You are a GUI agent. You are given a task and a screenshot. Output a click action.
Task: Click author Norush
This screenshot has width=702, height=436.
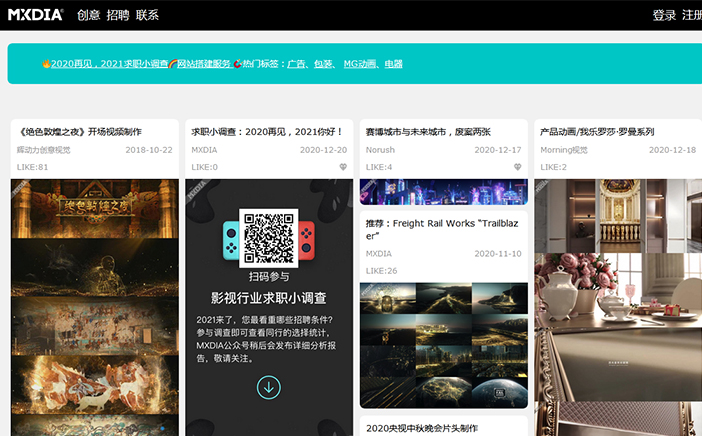(380, 150)
